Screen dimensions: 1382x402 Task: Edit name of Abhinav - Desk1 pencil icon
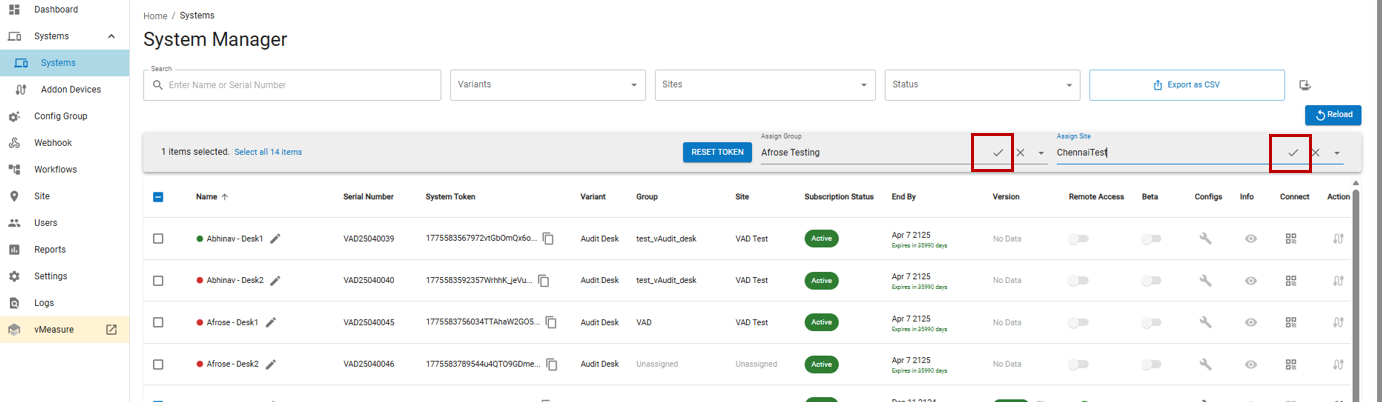coord(275,239)
